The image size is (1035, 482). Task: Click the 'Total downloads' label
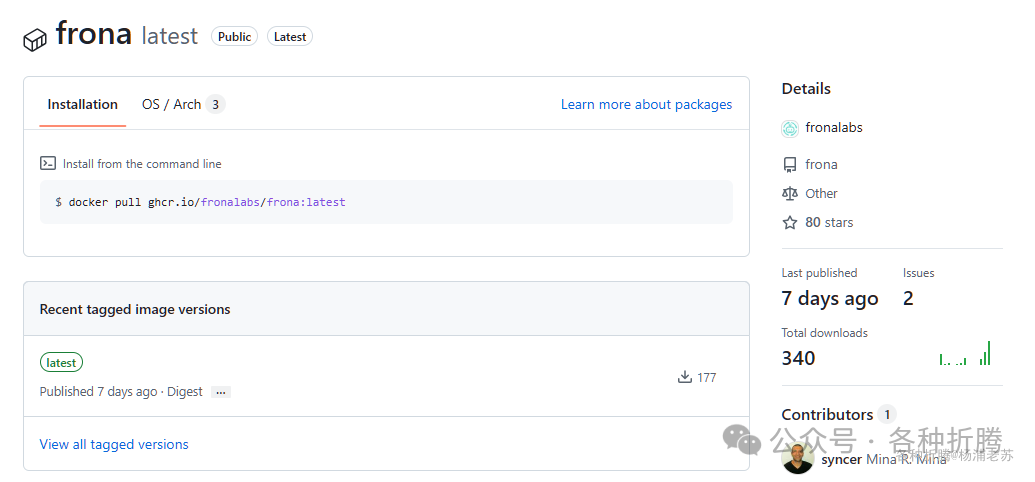(824, 333)
